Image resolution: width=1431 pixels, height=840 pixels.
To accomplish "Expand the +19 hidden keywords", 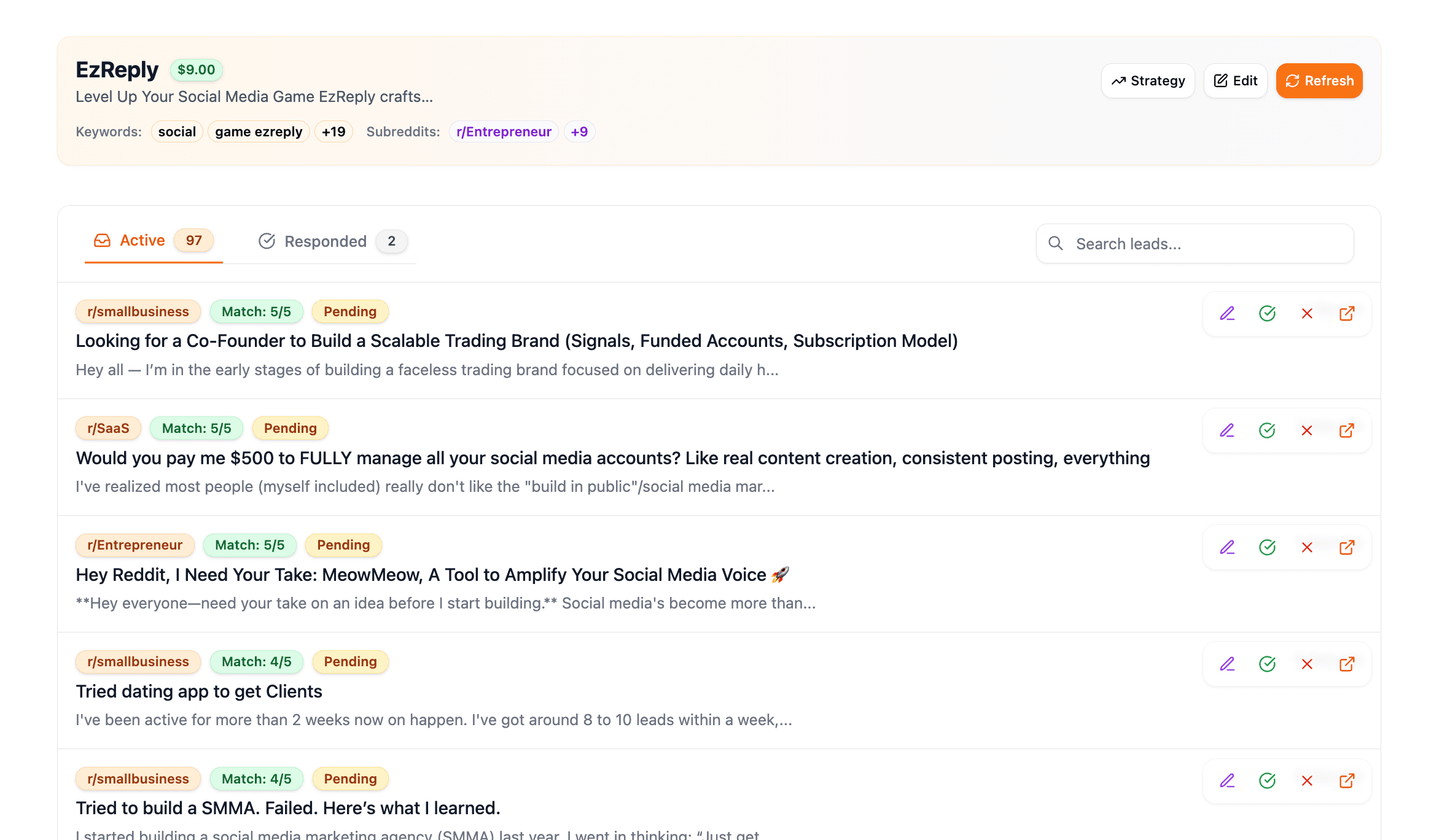I will point(333,131).
